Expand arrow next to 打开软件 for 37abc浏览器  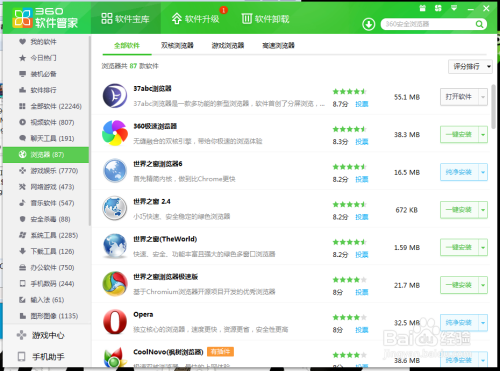483,97
